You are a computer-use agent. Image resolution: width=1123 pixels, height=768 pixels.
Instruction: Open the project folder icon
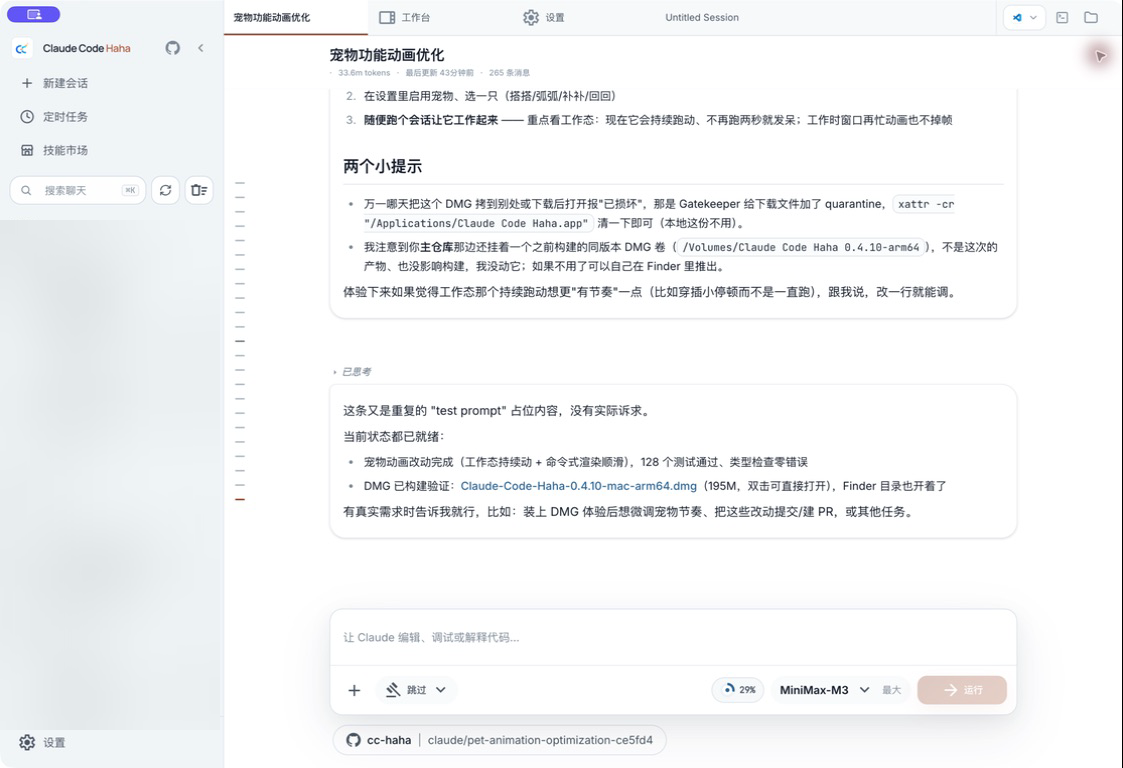(x=1091, y=17)
